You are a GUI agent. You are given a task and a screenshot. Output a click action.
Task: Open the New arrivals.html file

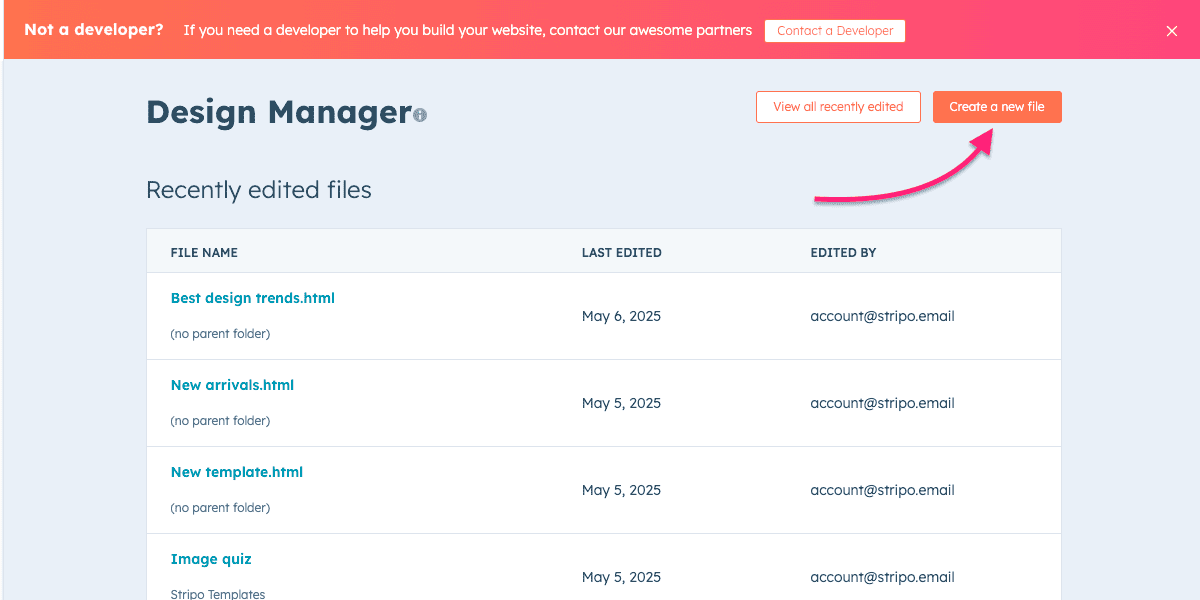[x=232, y=385]
